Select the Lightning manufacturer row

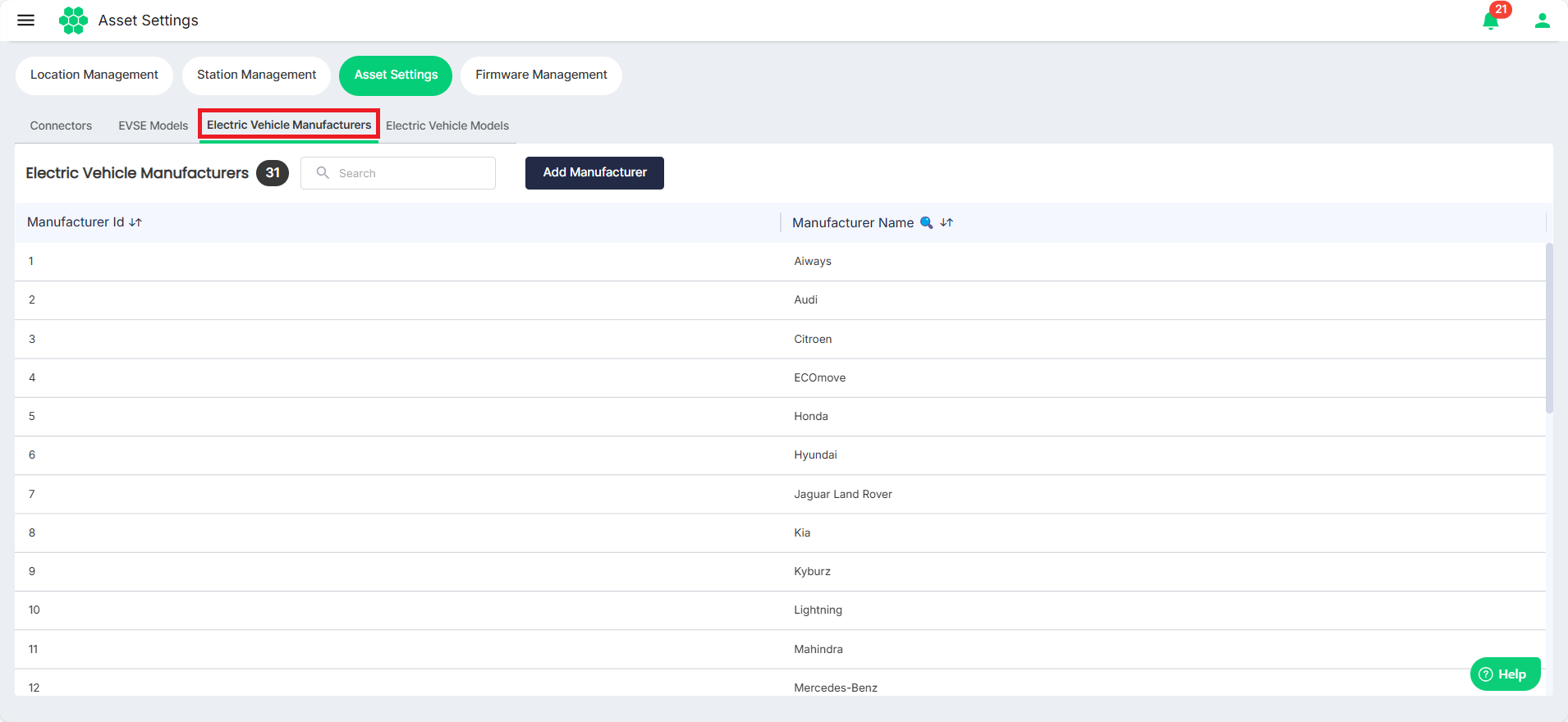pos(780,610)
